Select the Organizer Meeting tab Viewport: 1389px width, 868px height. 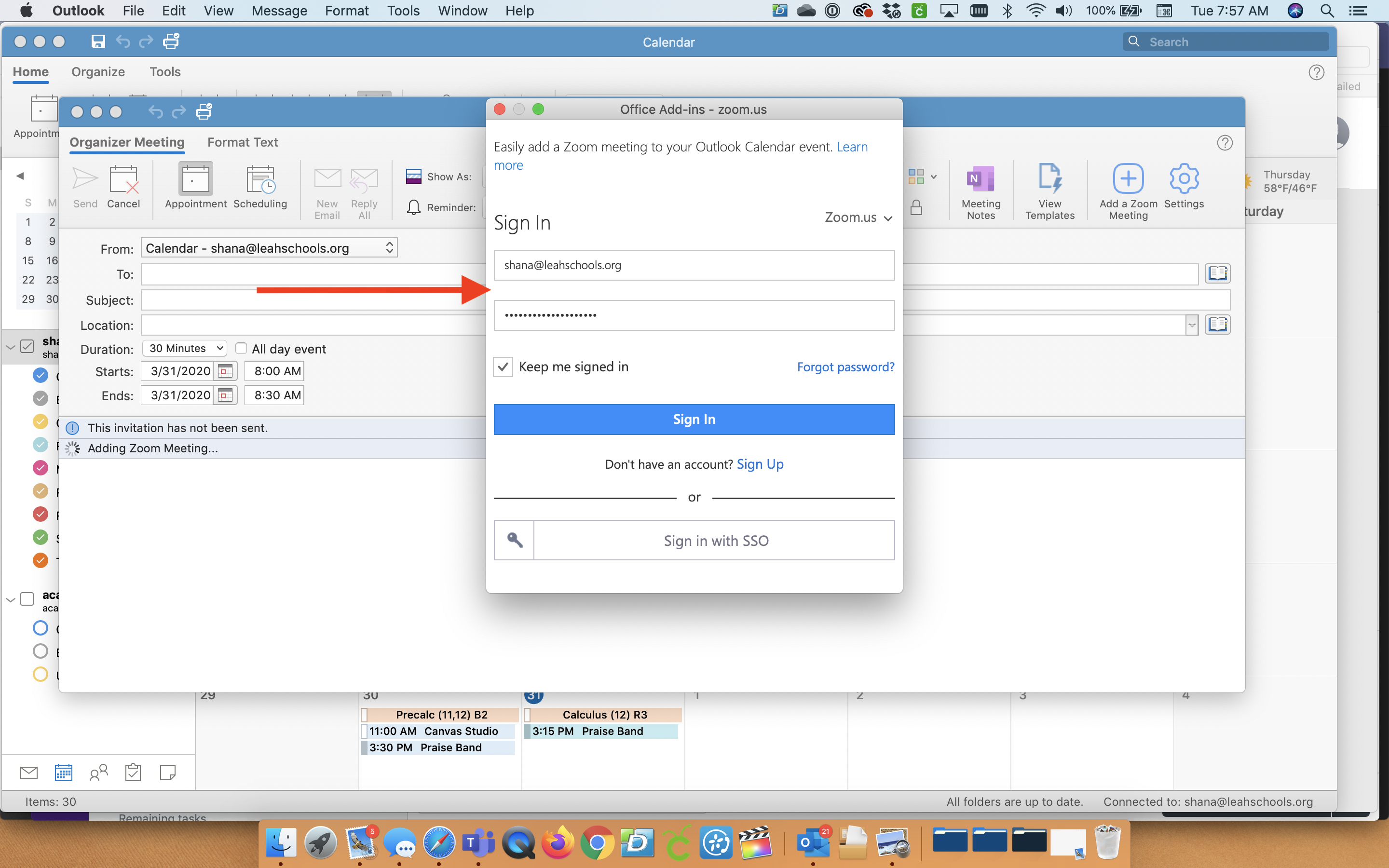pos(127,141)
